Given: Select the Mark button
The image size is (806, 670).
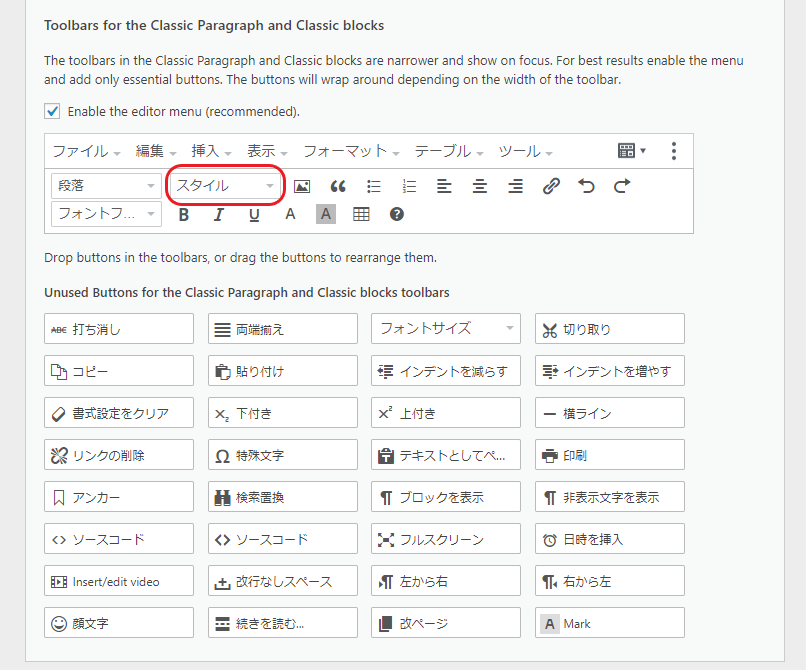Looking at the screenshot, I should click(610, 623).
